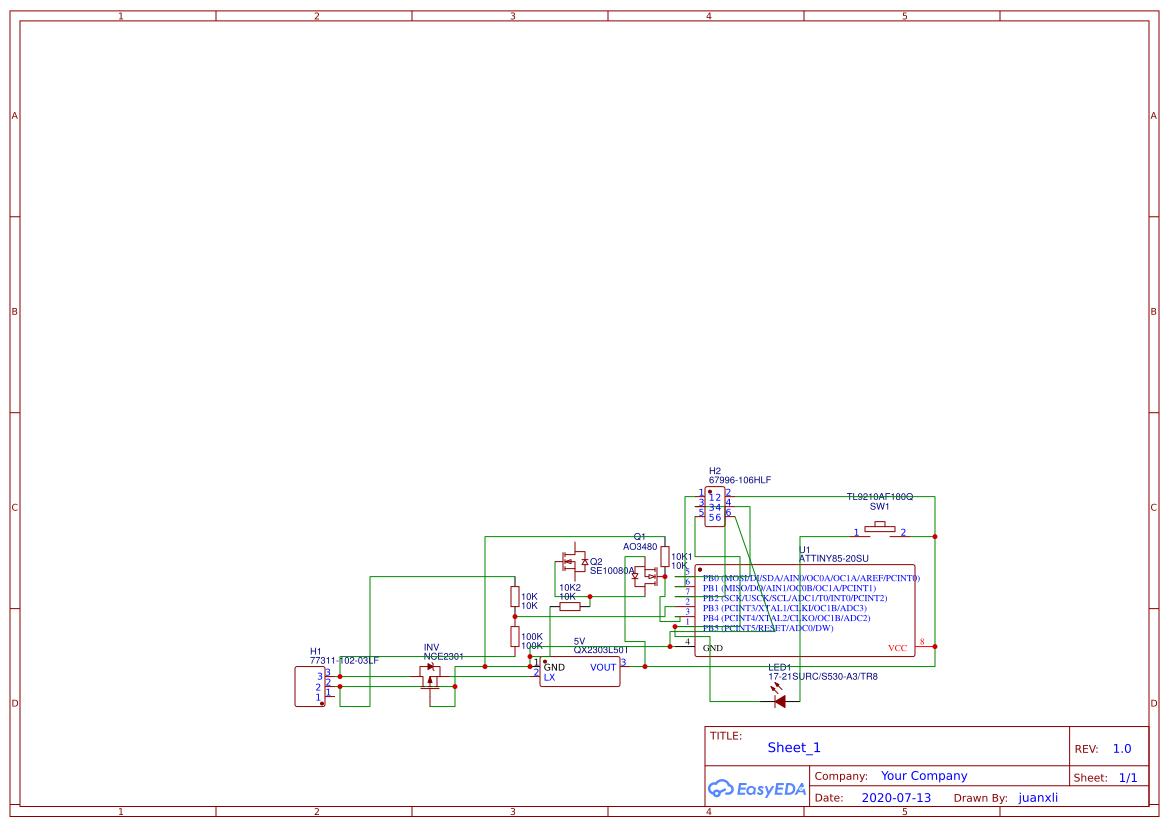Click the juanxli drawn-by name

1039,797
